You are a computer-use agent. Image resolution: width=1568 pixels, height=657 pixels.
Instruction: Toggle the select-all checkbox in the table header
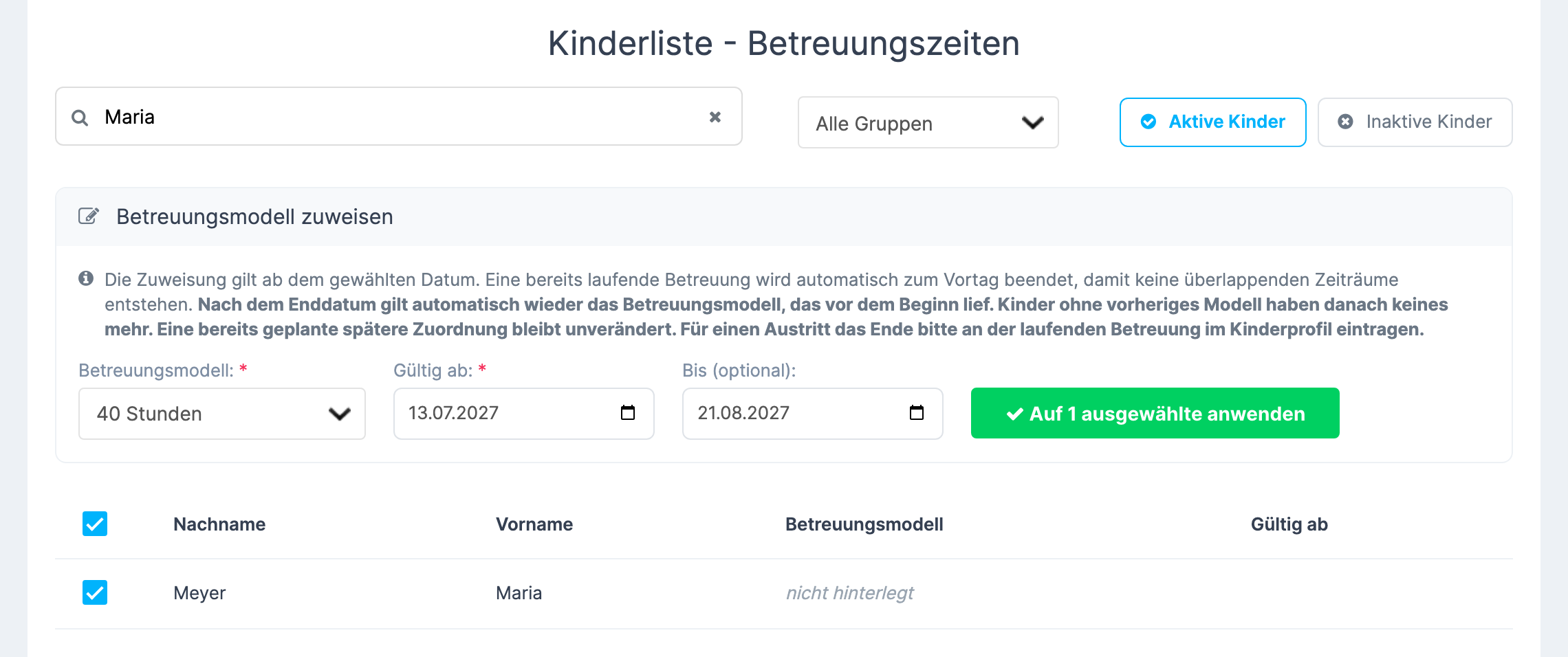click(x=95, y=524)
